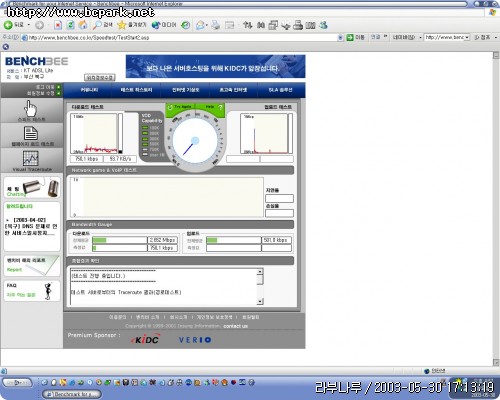Click the KIDC banner advertisement
Image resolution: width=500 pixels, height=400 pixels.
215,67
